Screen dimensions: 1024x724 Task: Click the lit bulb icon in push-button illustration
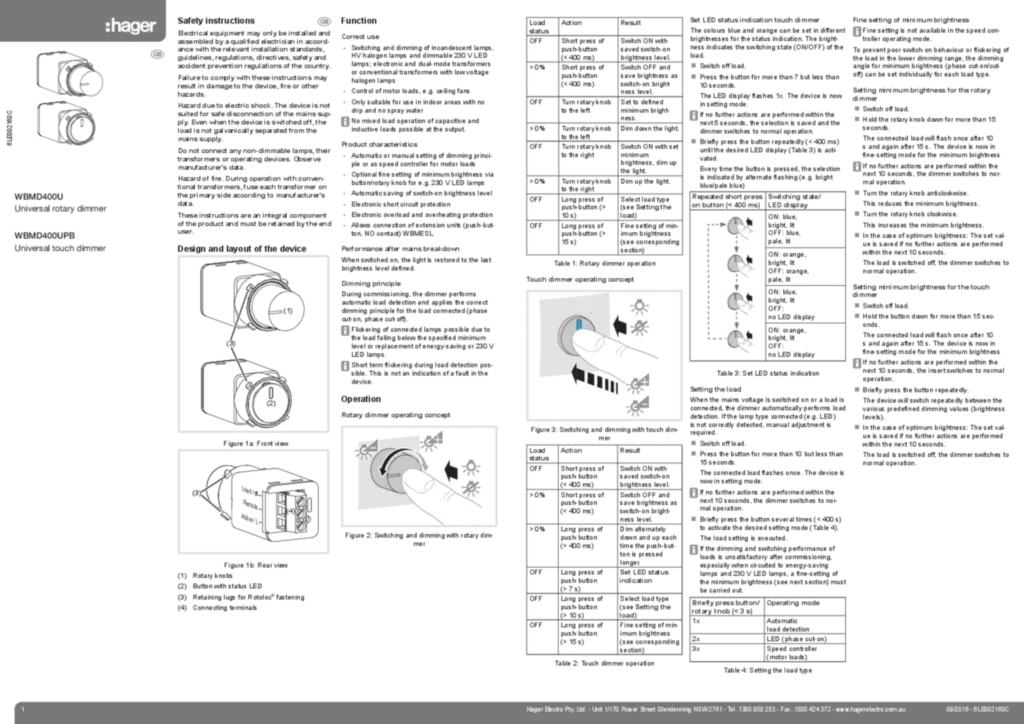tap(637, 306)
